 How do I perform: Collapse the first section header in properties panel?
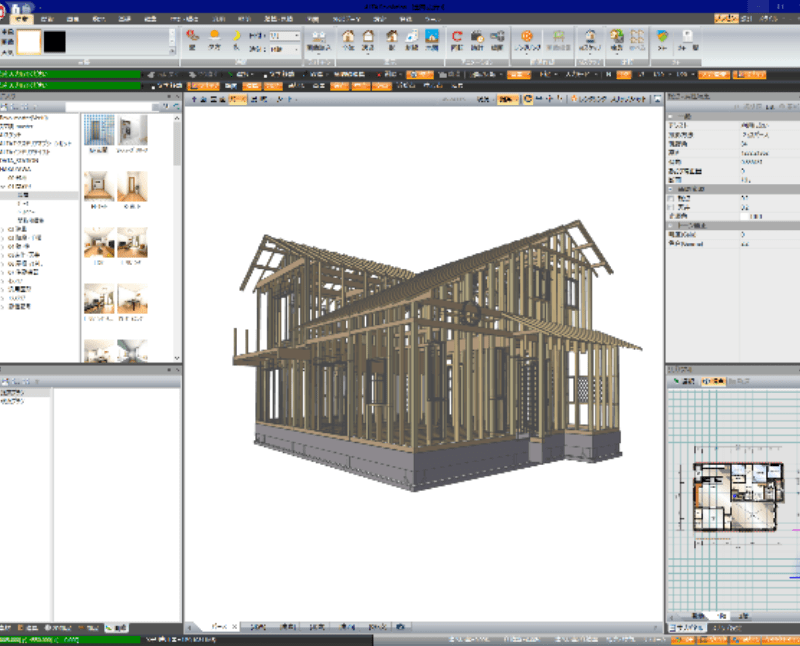tap(671, 116)
